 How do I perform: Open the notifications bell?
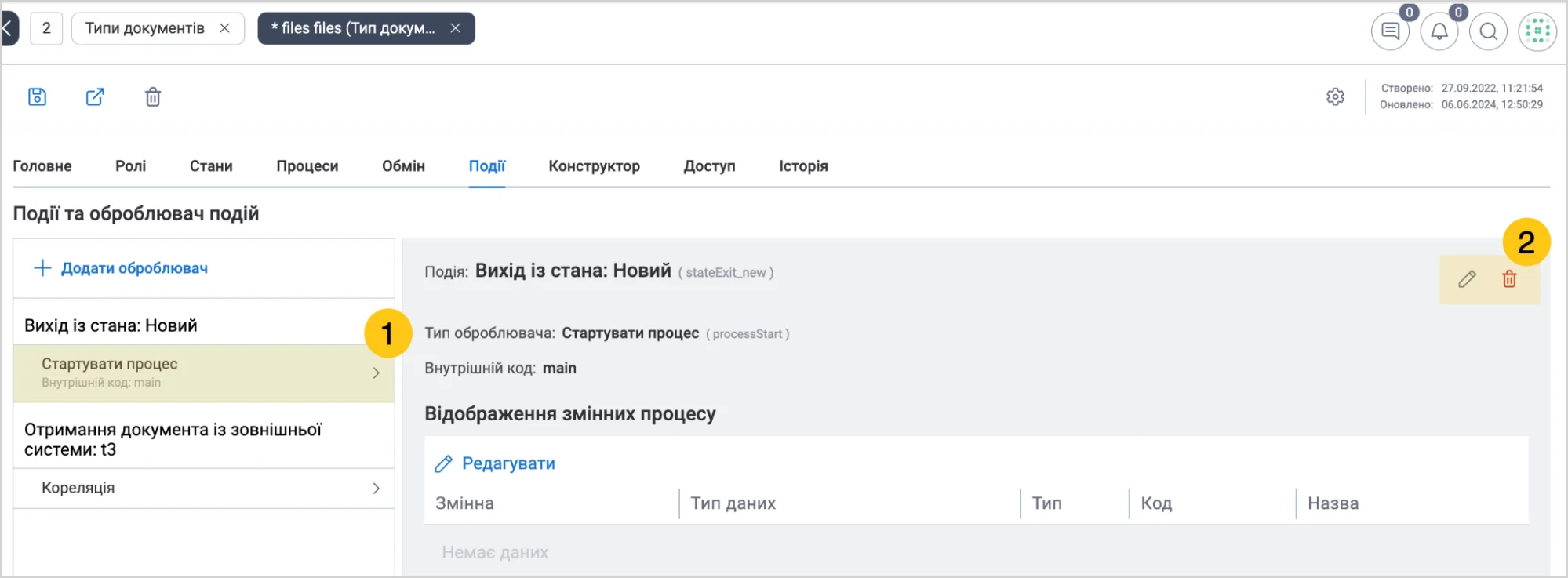pyautogui.click(x=1439, y=31)
